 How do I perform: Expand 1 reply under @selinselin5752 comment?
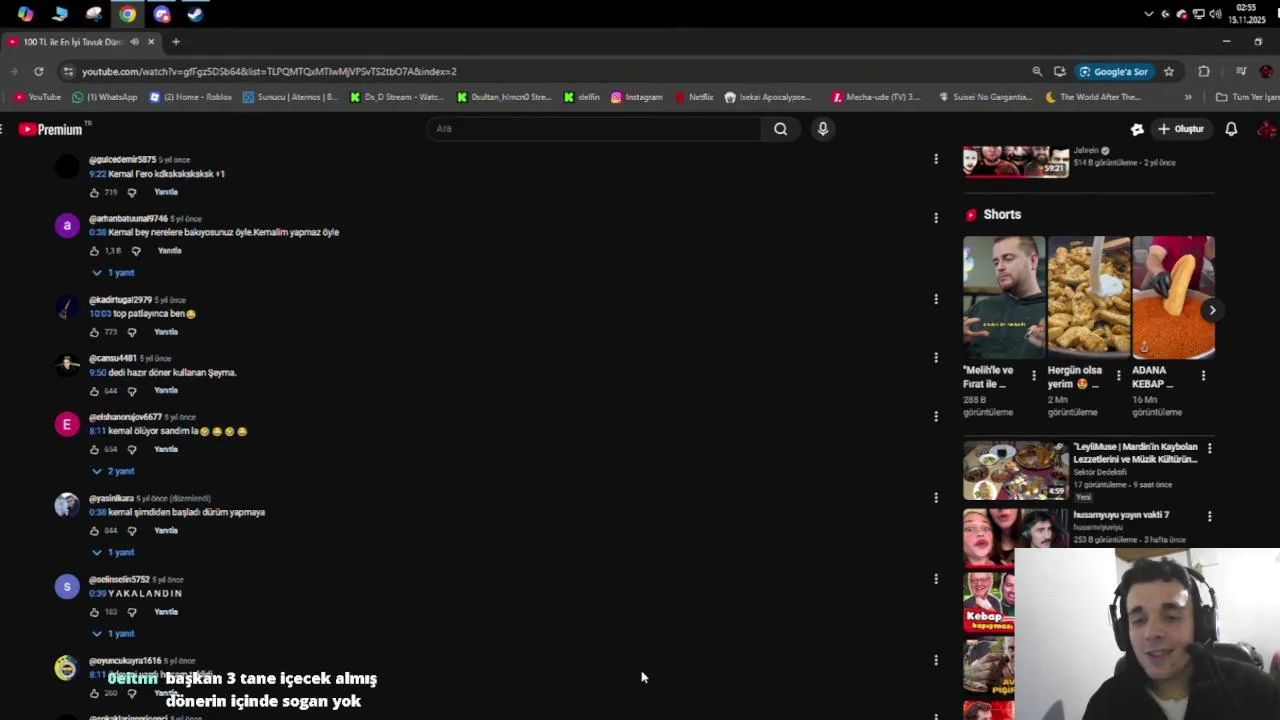(113, 634)
